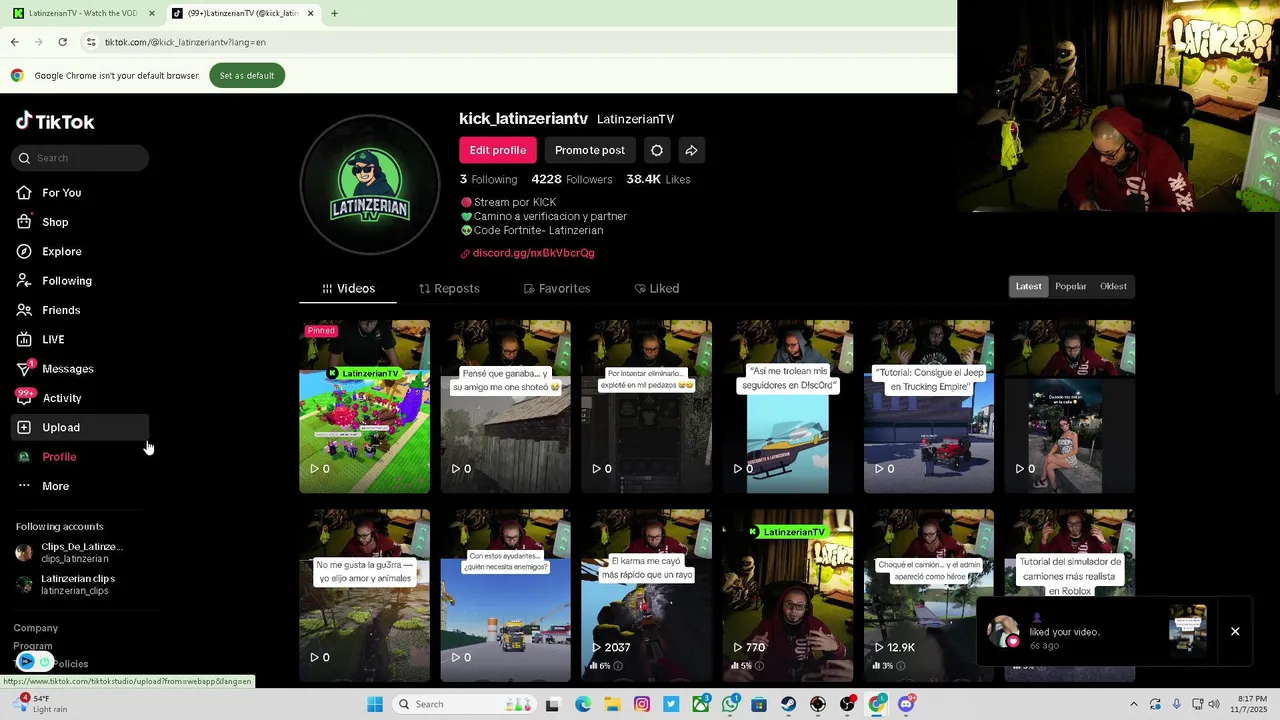Sort videos by Oldest
This screenshot has height=720, width=1280.
(1113, 287)
